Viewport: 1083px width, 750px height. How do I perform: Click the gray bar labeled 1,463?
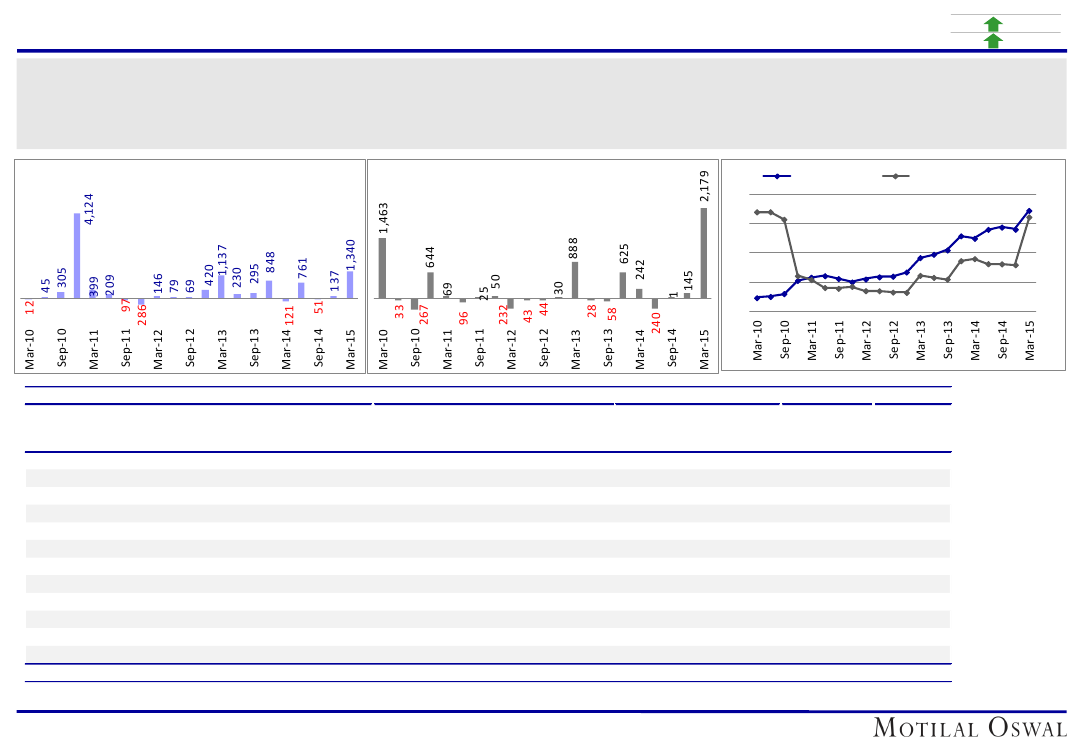click(x=382, y=268)
